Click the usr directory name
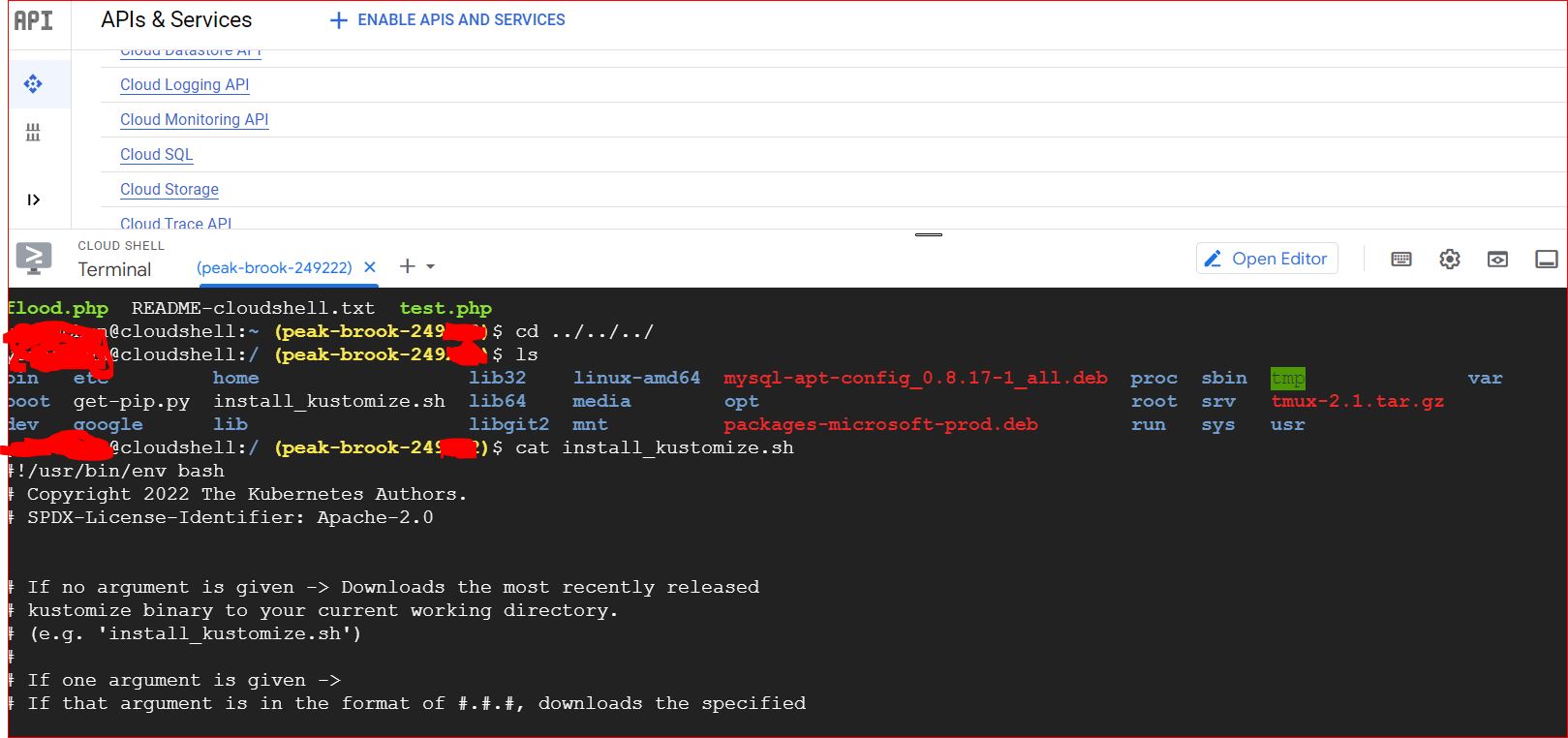The width and height of the screenshot is (1568, 738). point(1288,424)
